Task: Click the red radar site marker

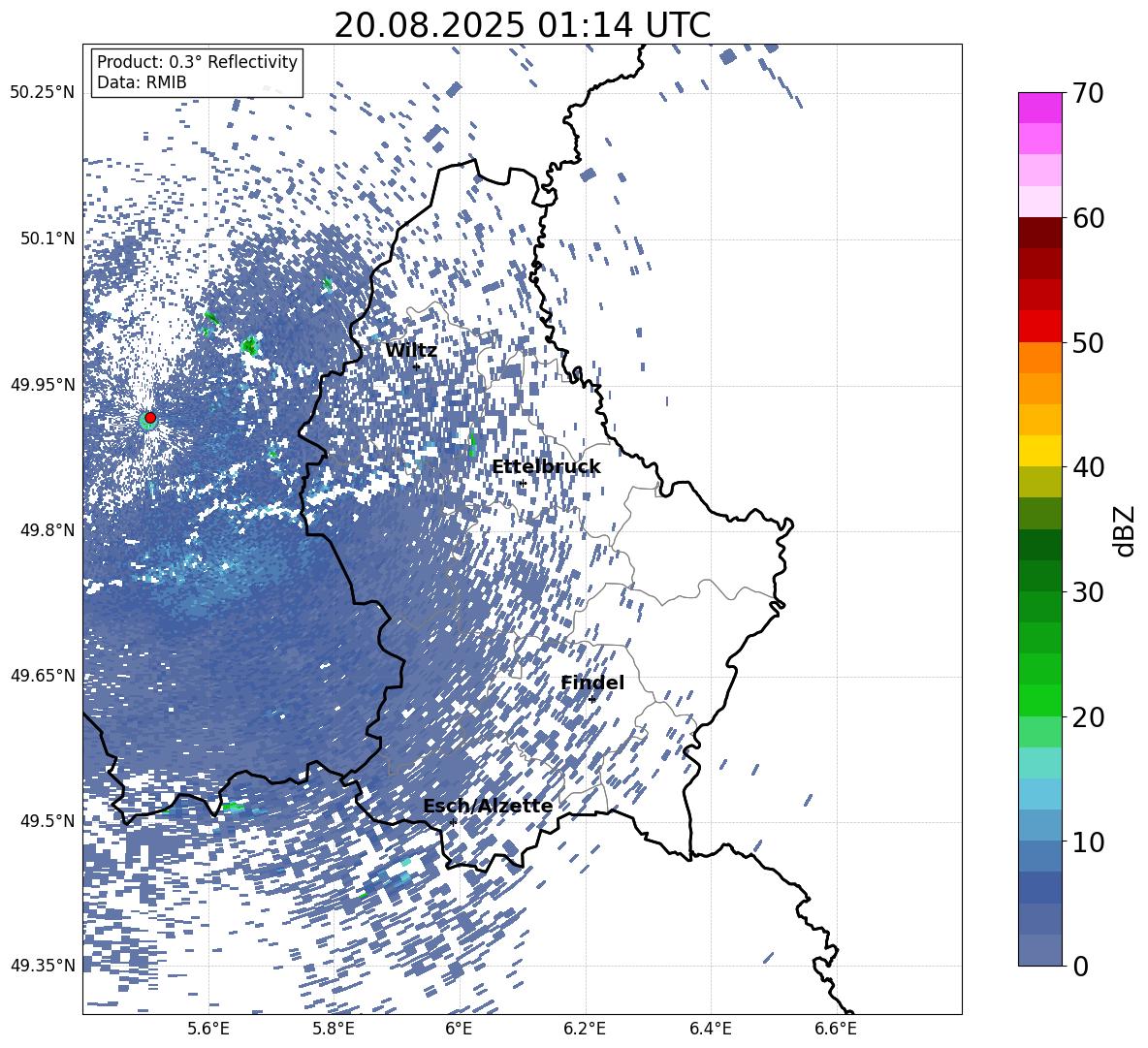Action: [150, 418]
